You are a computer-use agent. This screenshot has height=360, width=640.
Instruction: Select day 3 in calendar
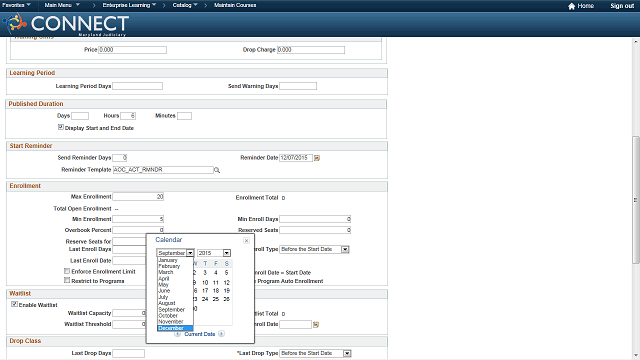pyautogui.click(x=205, y=273)
